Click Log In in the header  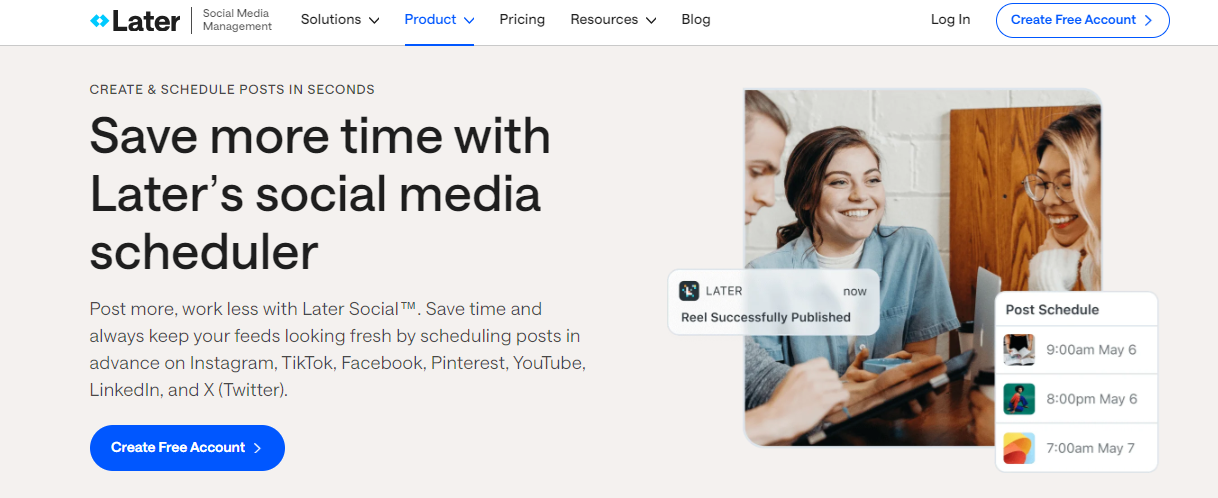click(x=950, y=20)
